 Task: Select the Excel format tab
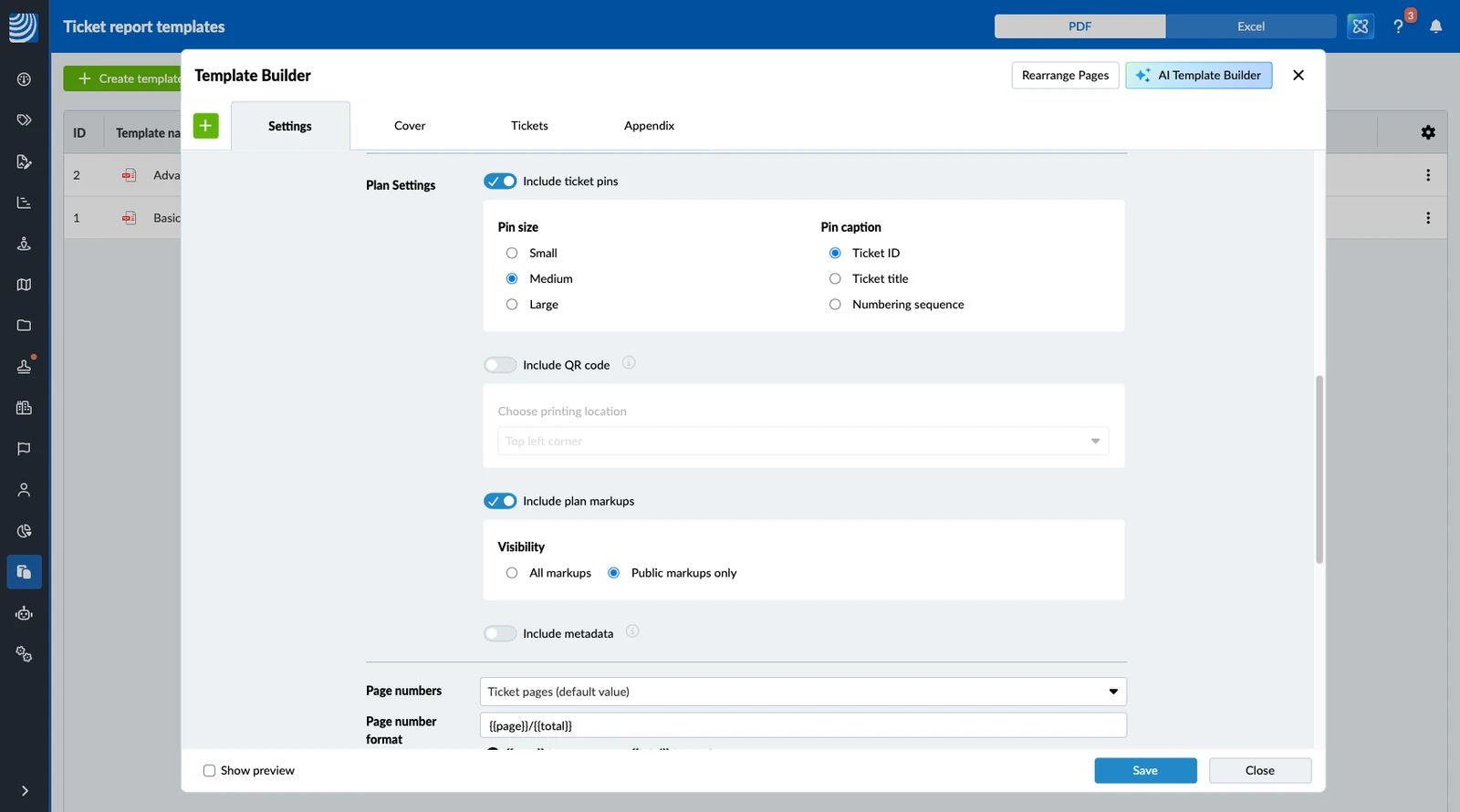[1251, 26]
